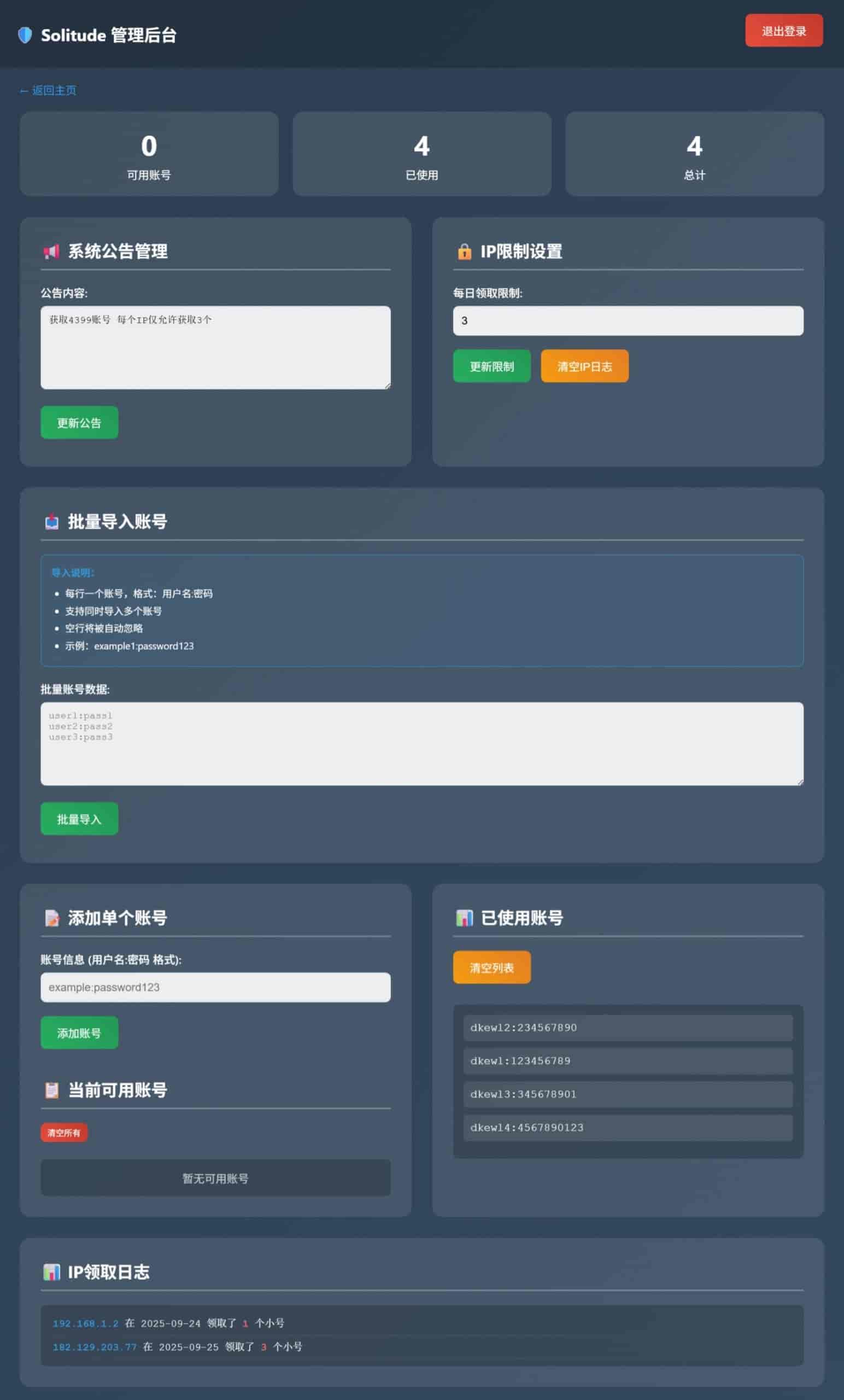This screenshot has width=844, height=1400.
Task: Click the clipboard icon beside 当前可用账号
Action: pyautogui.click(x=52, y=1090)
